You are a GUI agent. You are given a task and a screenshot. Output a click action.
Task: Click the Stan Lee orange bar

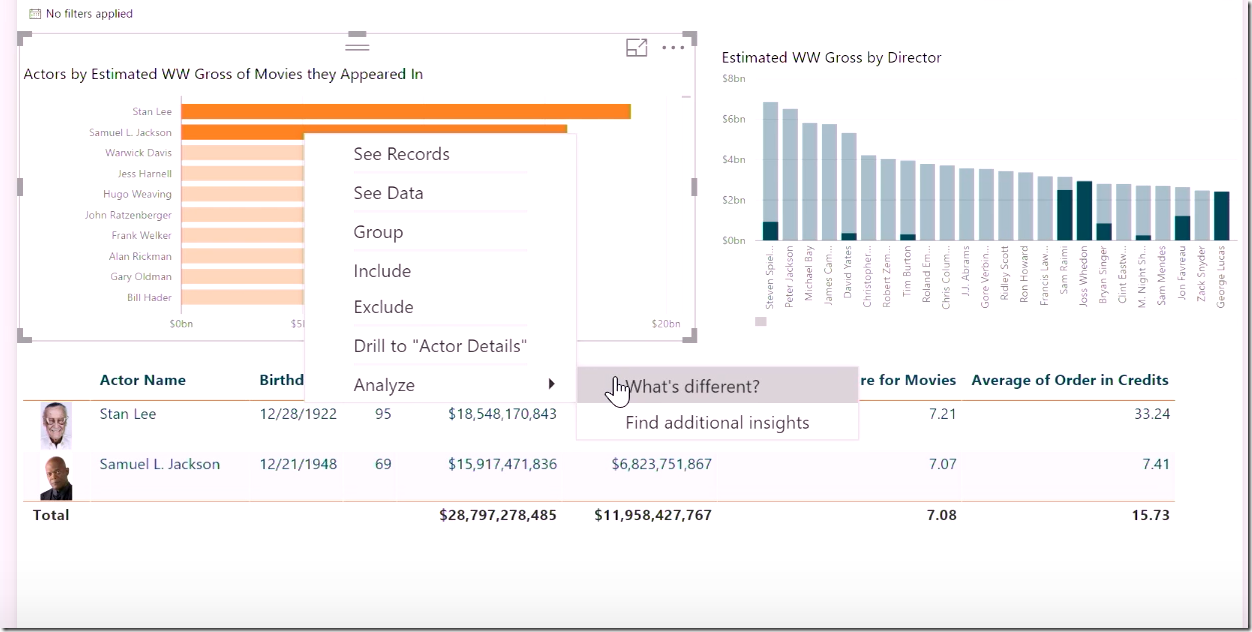tap(405, 111)
